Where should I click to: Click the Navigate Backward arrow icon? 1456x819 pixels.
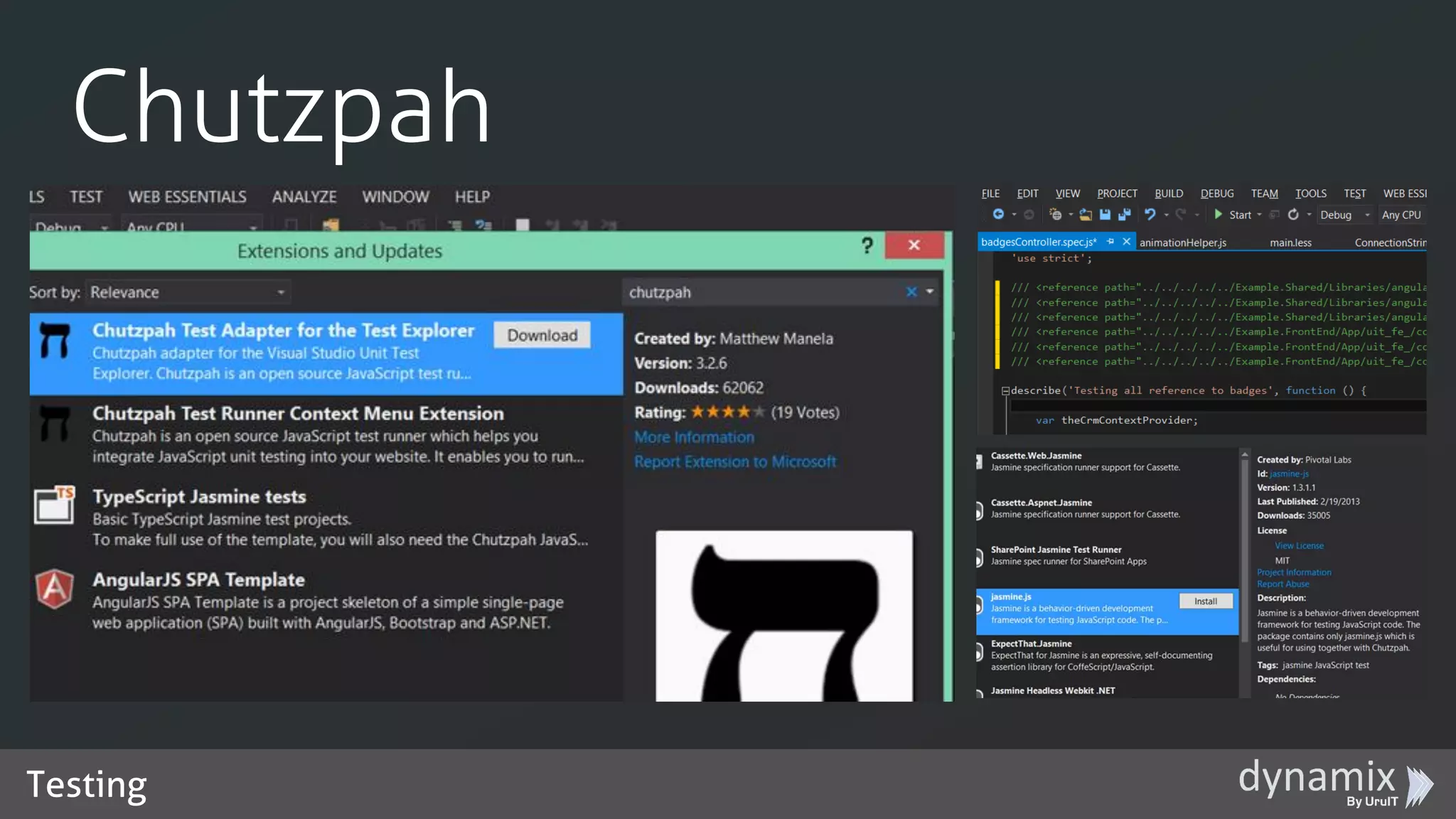998,215
